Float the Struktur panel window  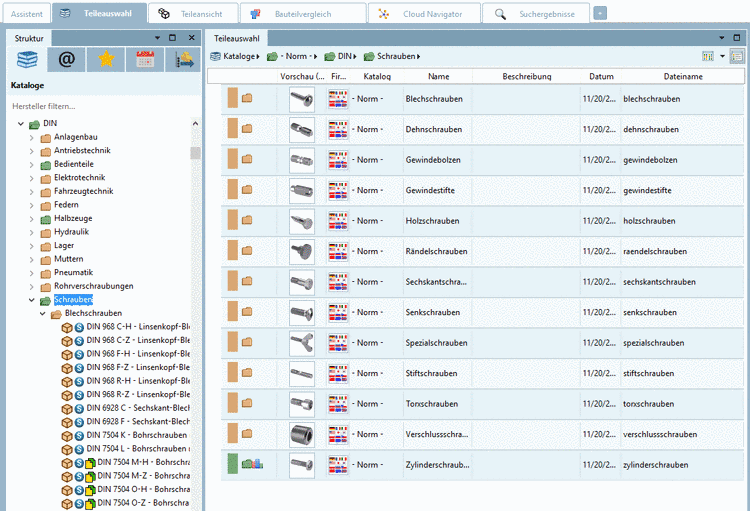click(173, 38)
